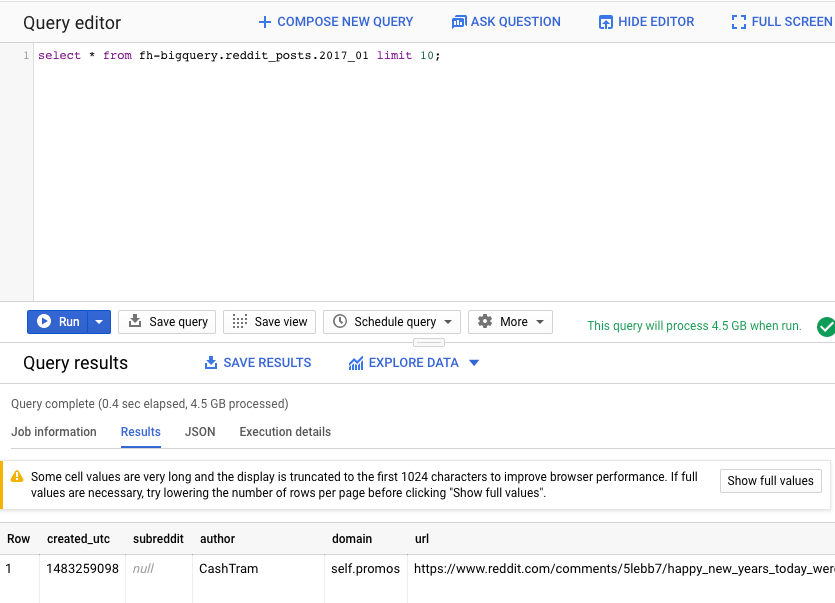Switch to the JSON tab
The width and height of the screenshot is (835, 603).
point(200,432)
